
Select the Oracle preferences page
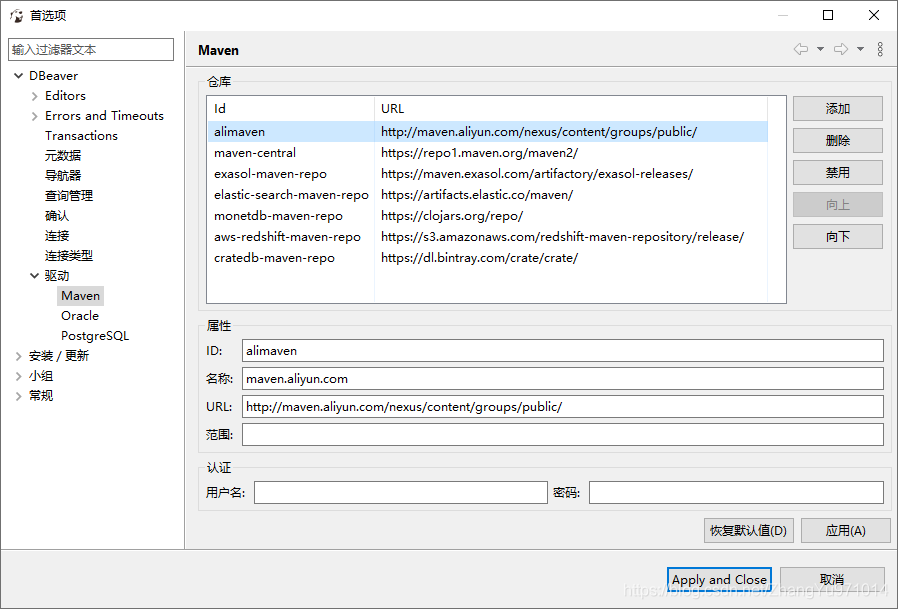coord(80,316)
